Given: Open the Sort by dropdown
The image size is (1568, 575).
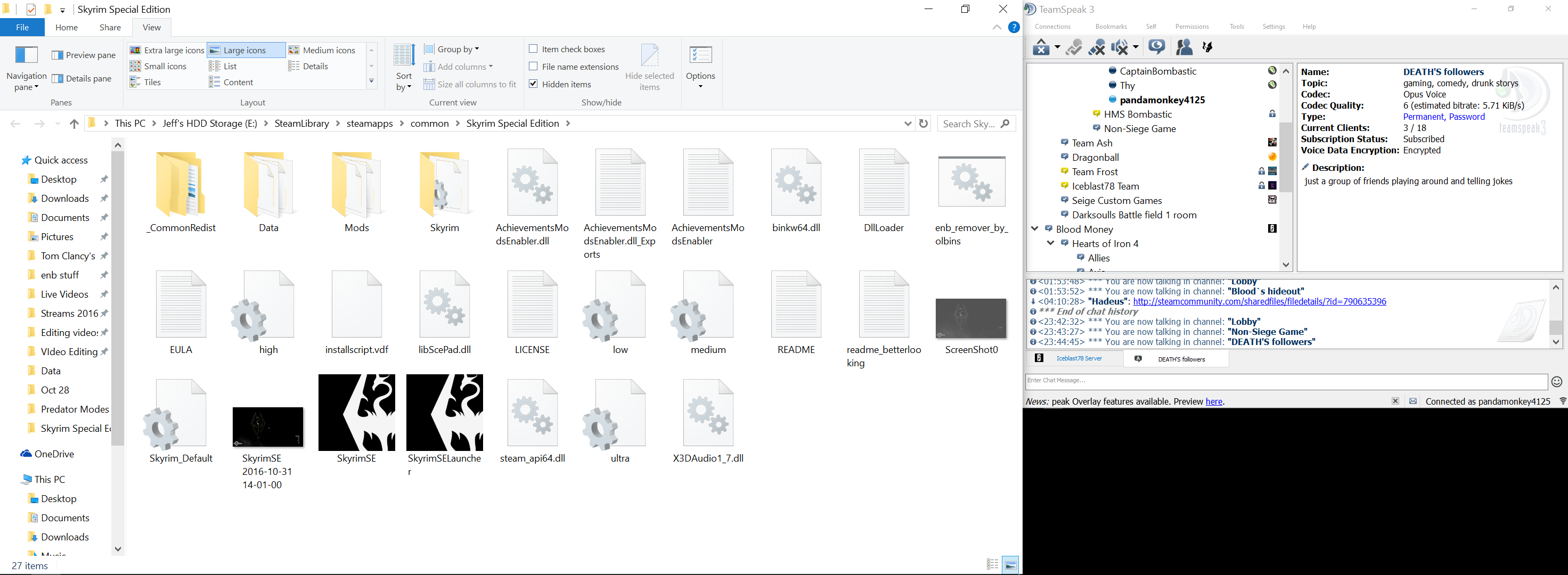Looking at the screenshot, I should click(x=404, y=67).
